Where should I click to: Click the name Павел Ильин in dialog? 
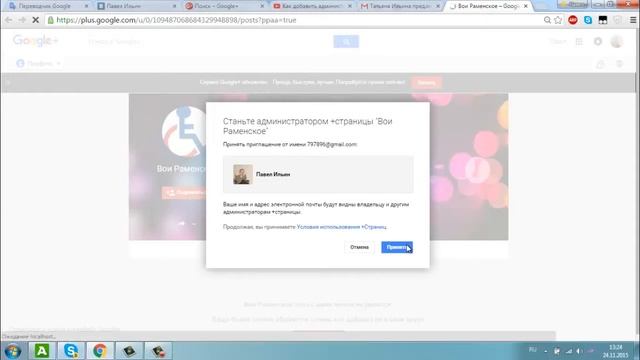click(x=273, y=174)
